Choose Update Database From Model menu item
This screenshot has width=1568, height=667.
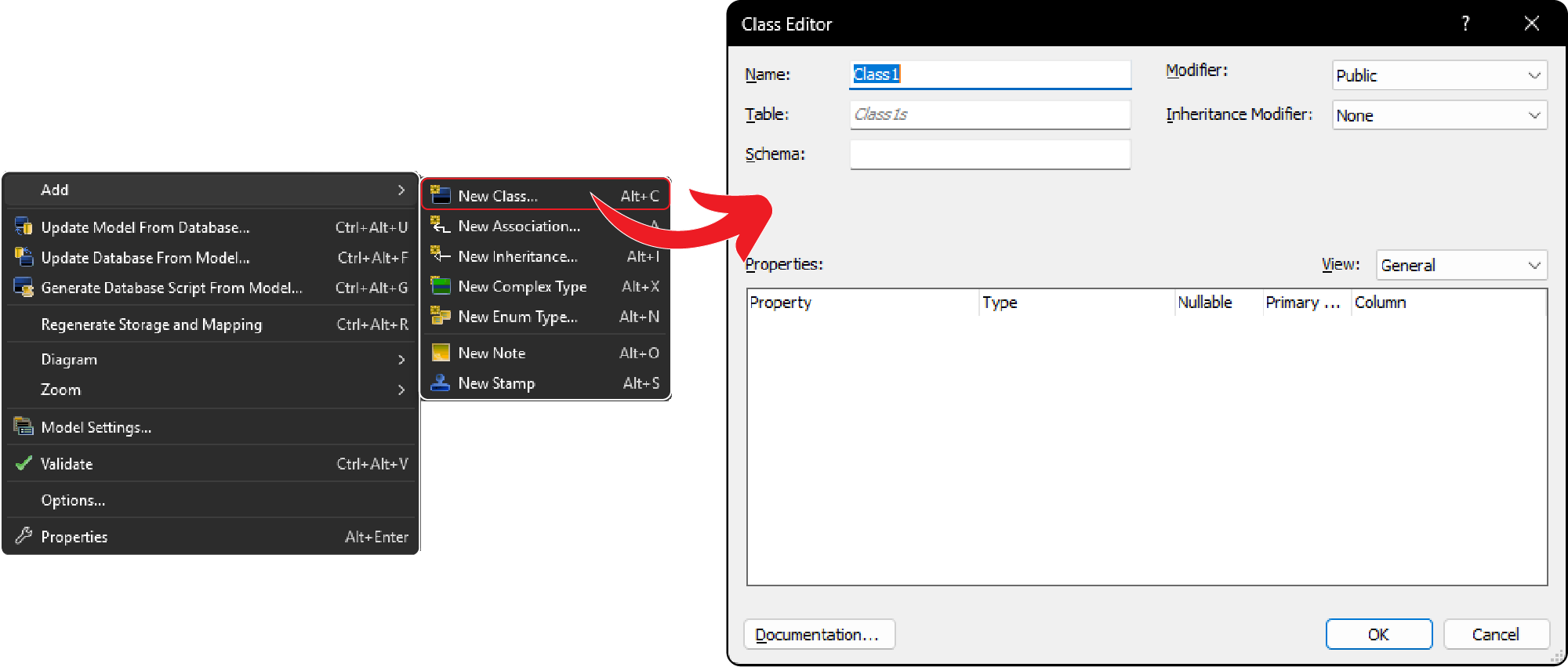210,257
